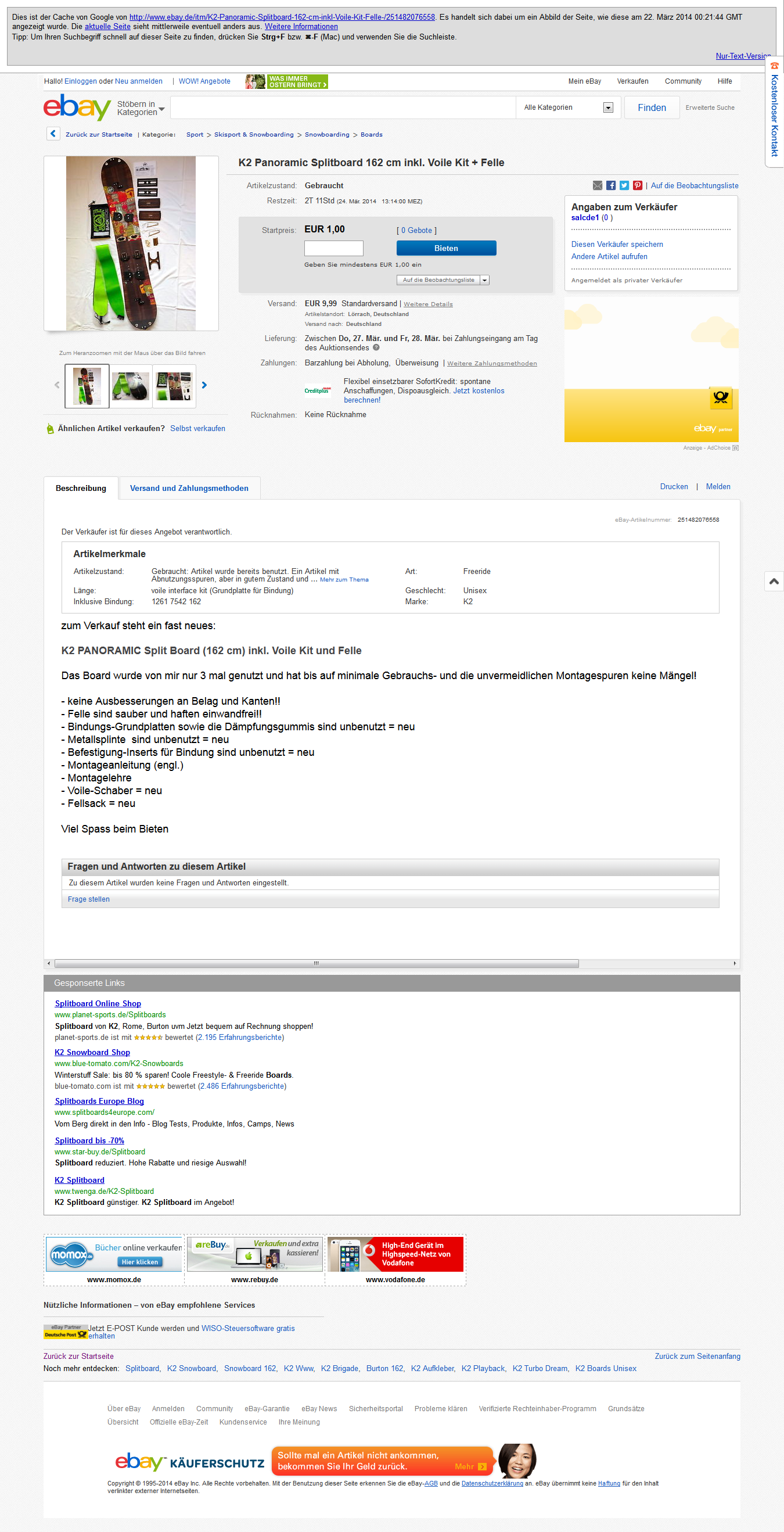This screenshot has height=1532, width=784.
Task: Click the Deutsche Post horn icon in ad
Action: (x=720, y=398)
